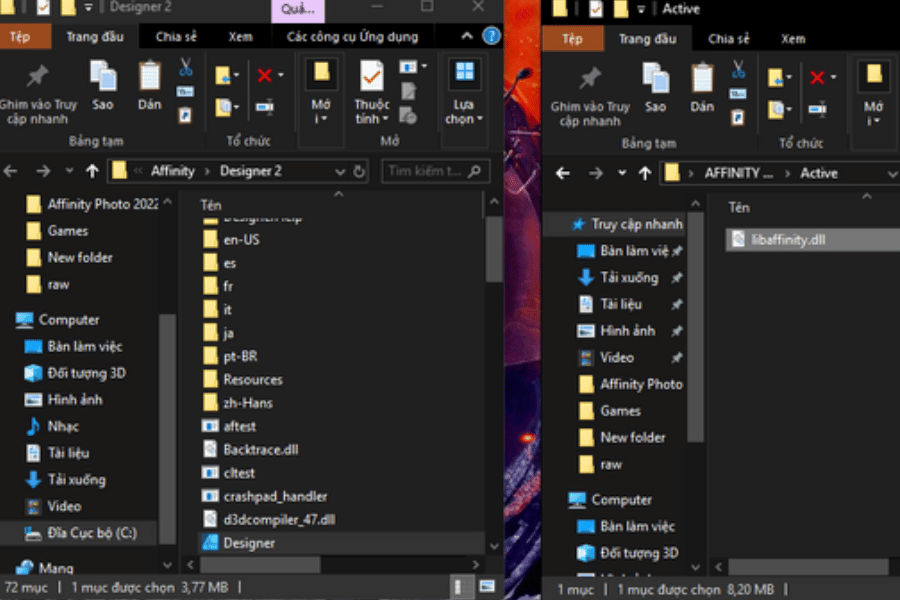Screen dimensions: 900x600
Task: Click the red Delete X icon in Designer 2 window
Action: (x=265, y=76)
